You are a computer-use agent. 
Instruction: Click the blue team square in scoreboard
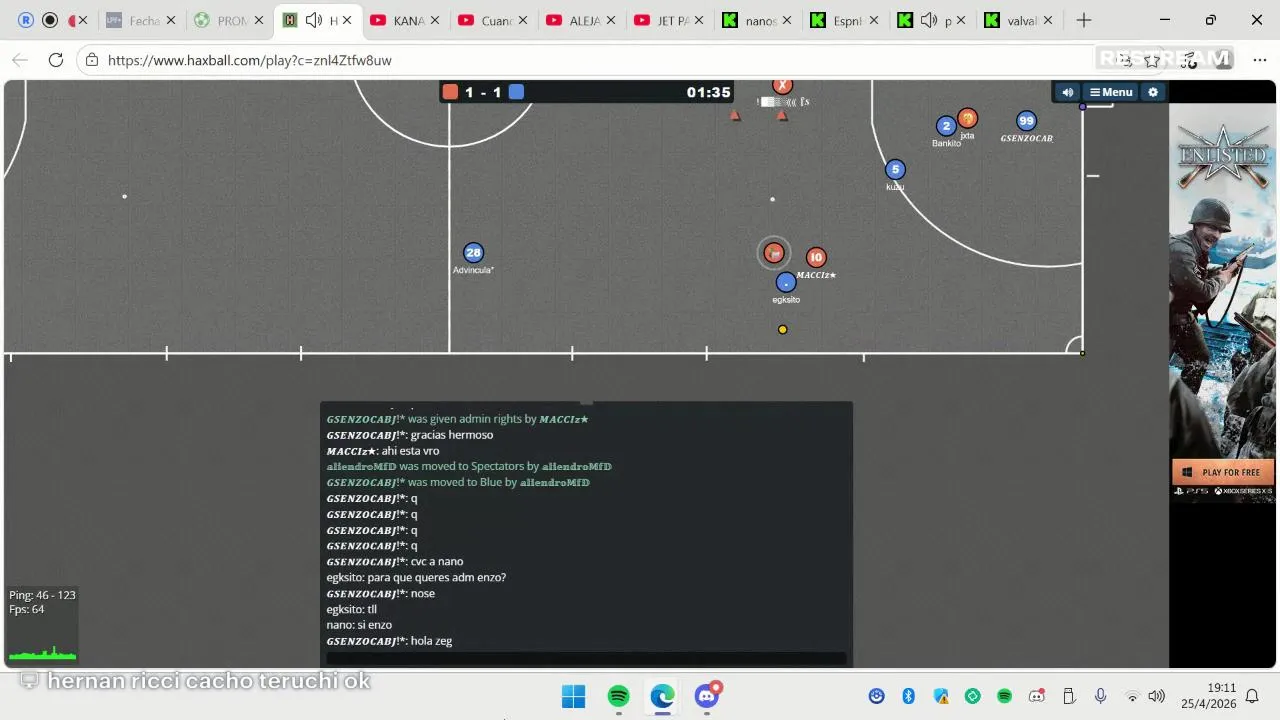click(516, 92)
